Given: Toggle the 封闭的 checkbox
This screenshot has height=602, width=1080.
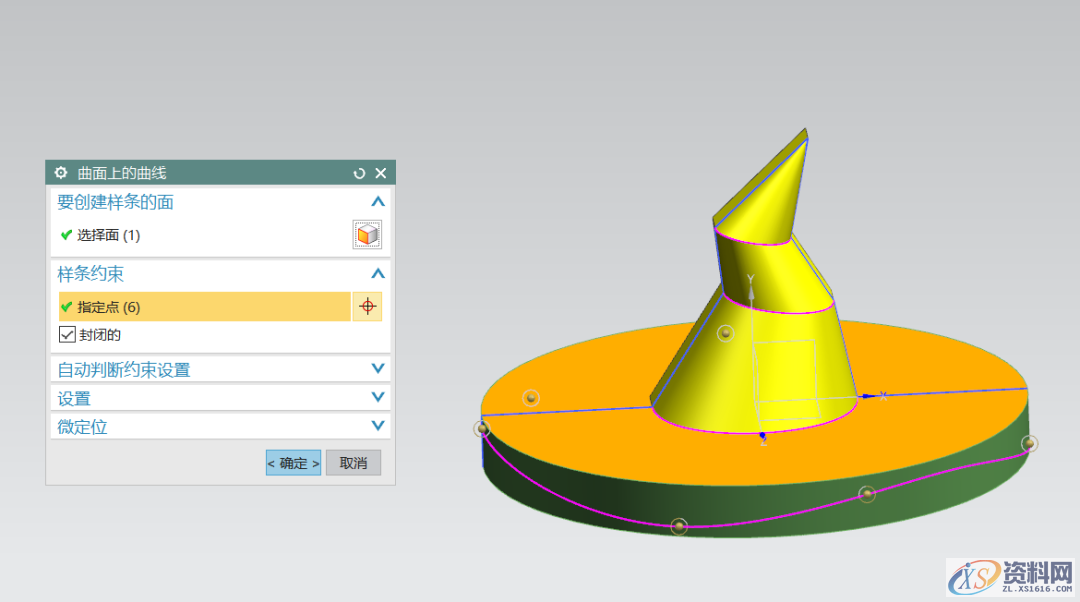Looking at the screenshot, I should 68,335.
